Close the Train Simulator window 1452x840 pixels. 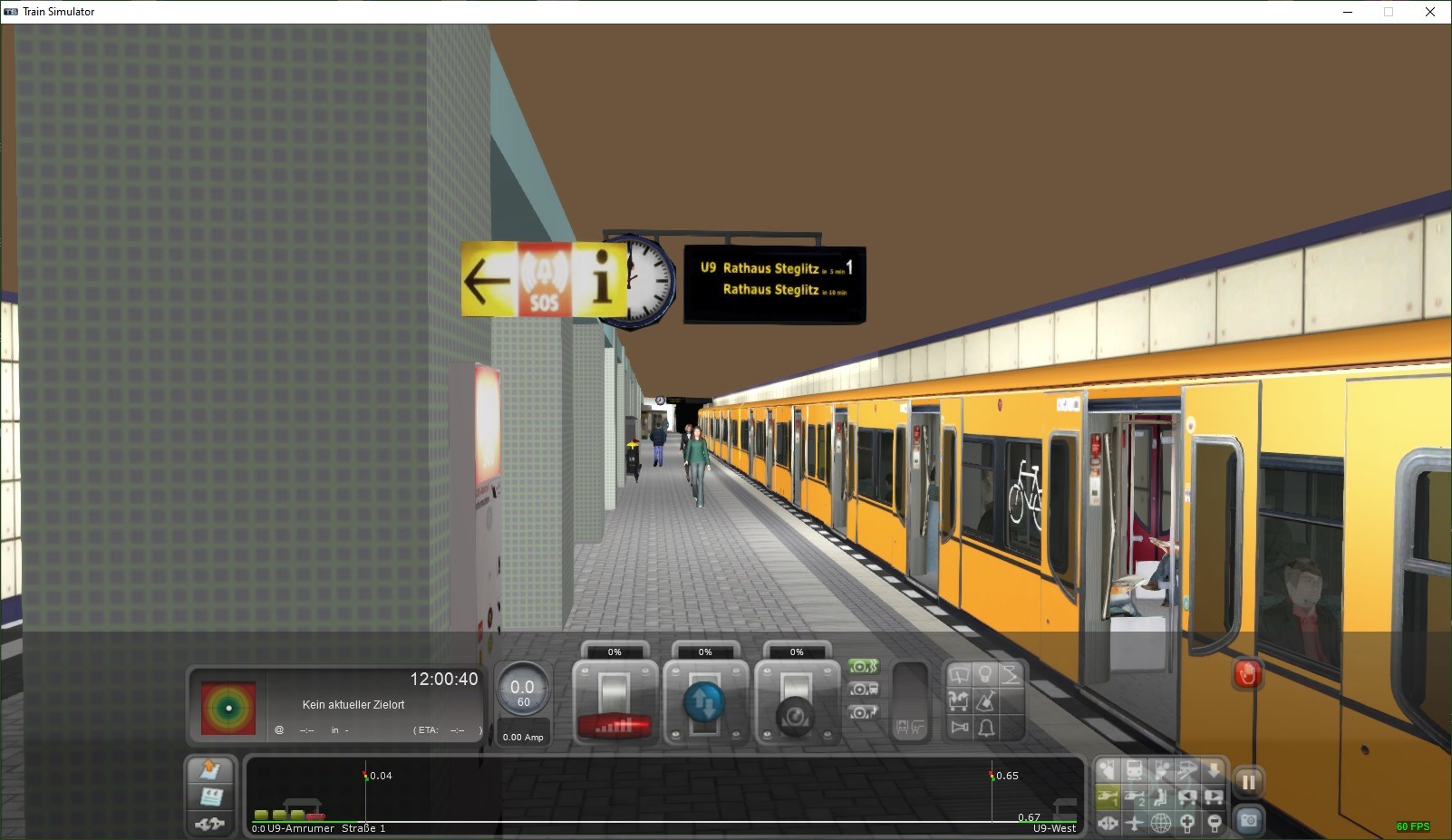tap(1430, 12)
